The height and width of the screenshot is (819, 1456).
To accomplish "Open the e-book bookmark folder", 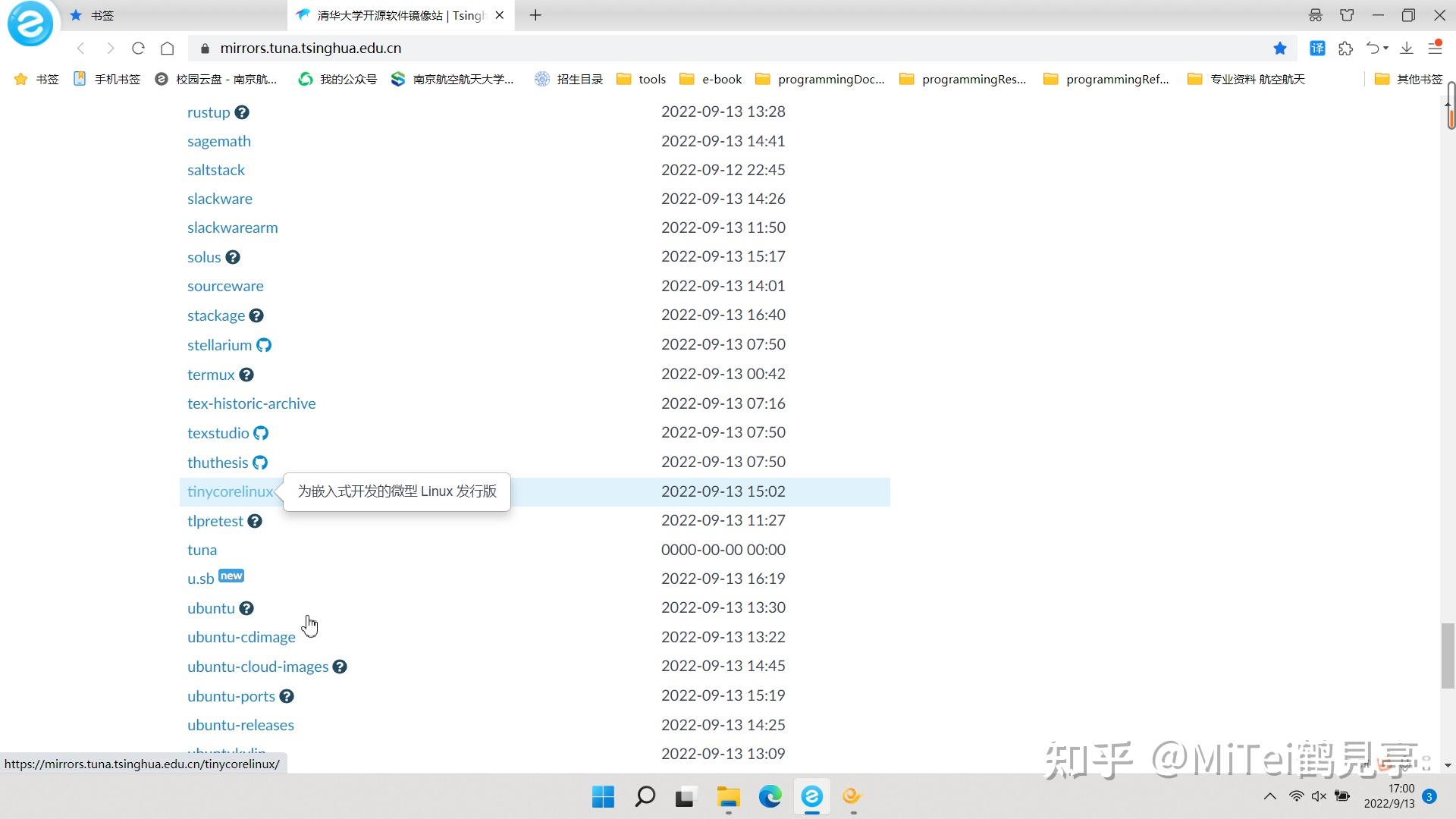I will (x=711, y=79).
